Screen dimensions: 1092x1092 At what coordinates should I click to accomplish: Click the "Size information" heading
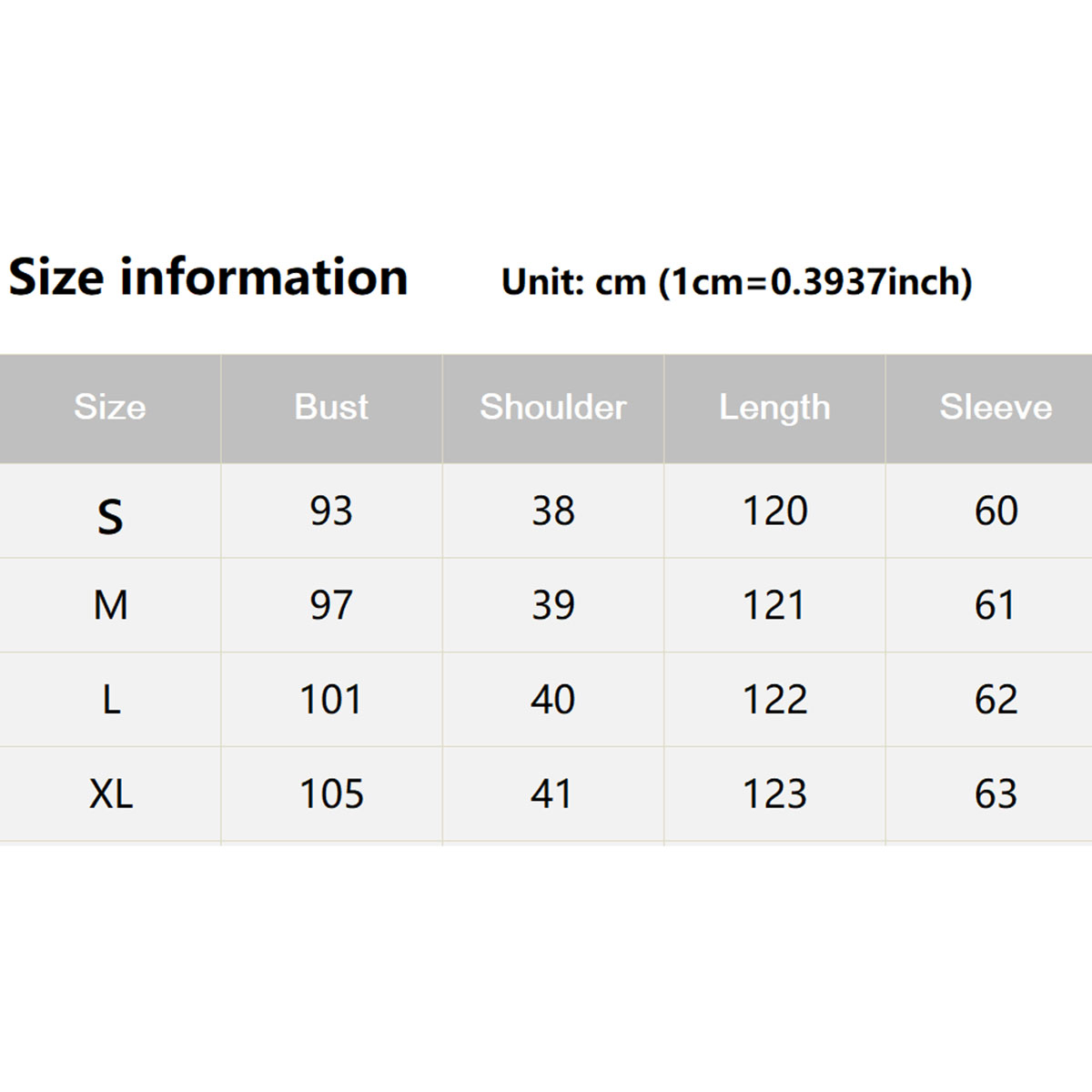[208, 278]
